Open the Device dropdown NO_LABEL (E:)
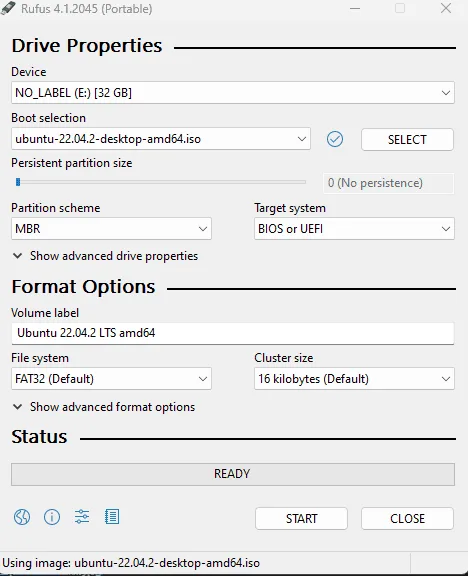Viewport: 468px width, 576px height. click(233, 93)
